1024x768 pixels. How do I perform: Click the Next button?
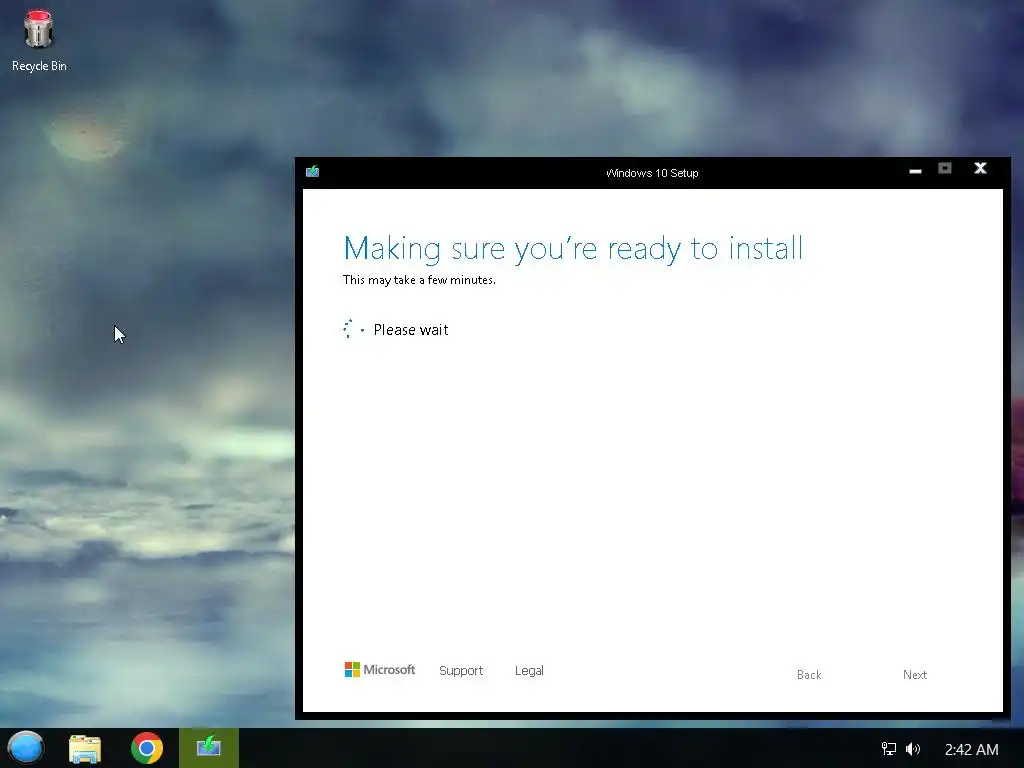click(915, 675)
